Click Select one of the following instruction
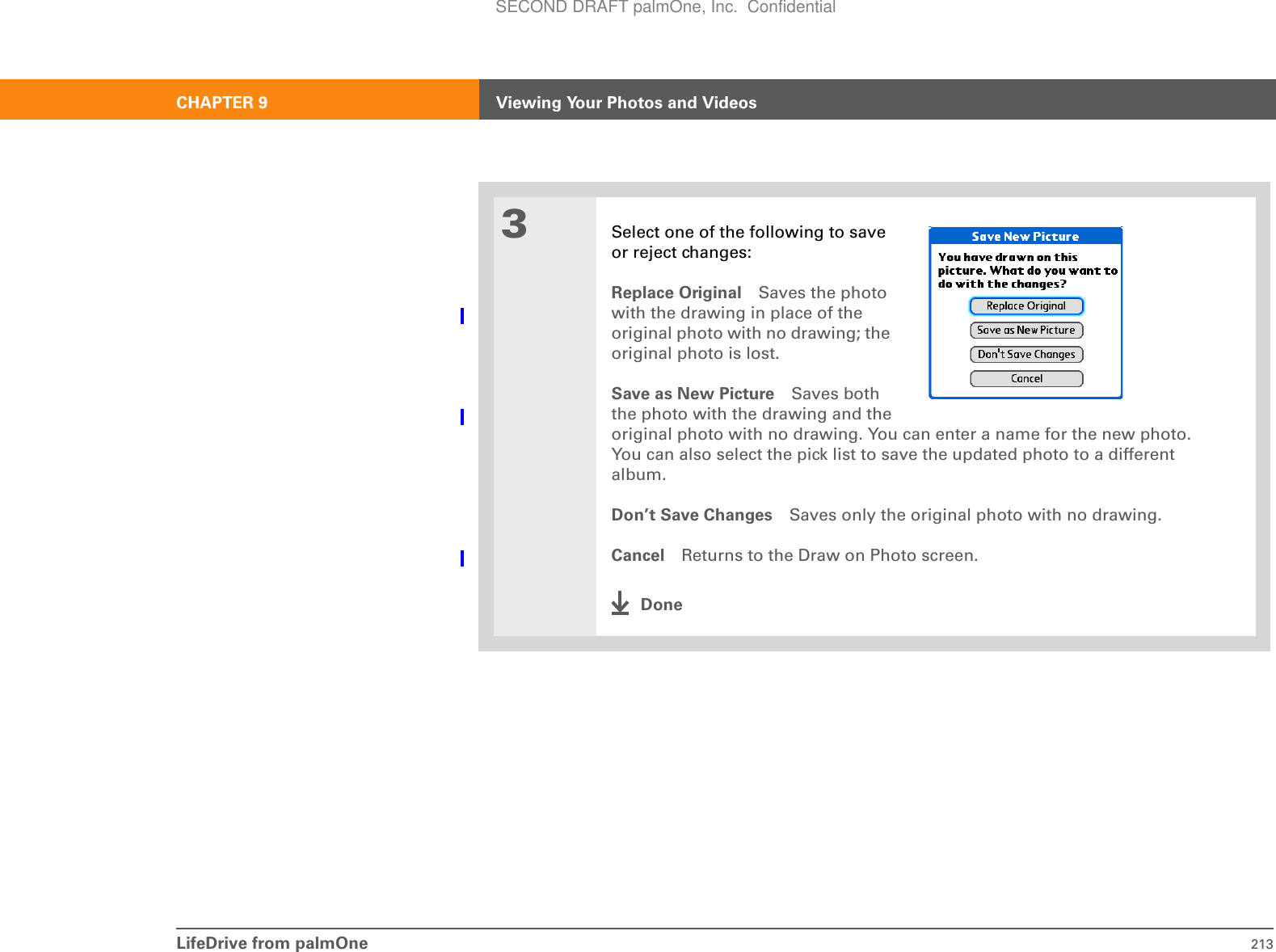 click(748, 242)
